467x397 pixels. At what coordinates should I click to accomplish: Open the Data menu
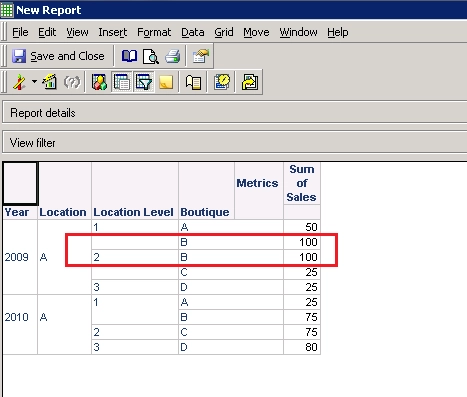(x=193, y=32)
